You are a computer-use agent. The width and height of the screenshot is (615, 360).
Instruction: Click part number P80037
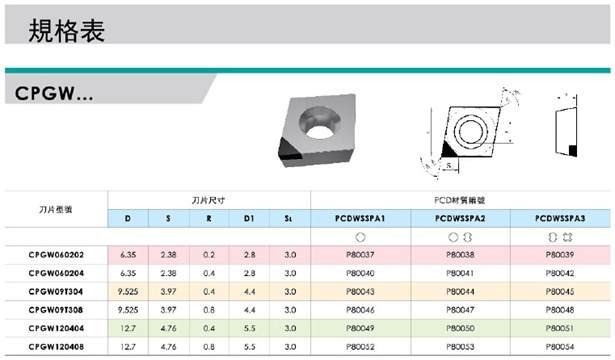point(360,255)
